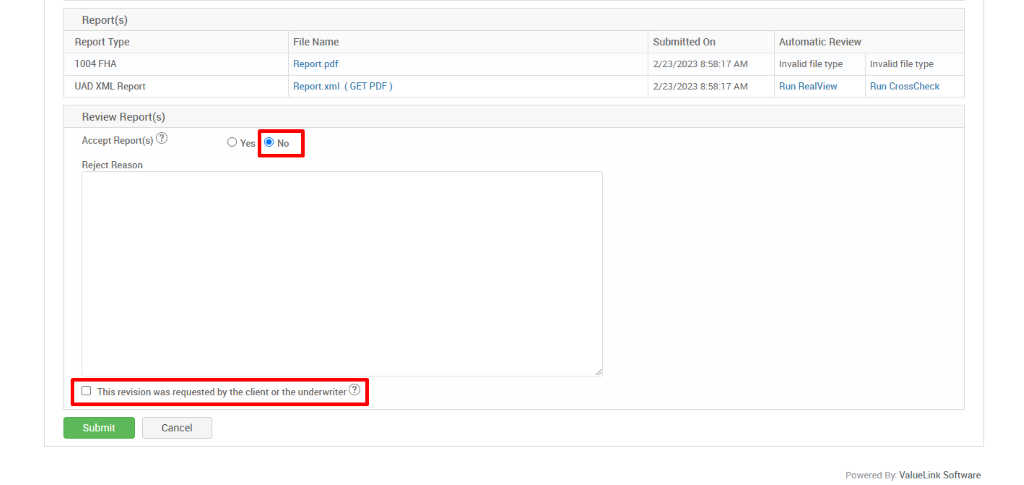This screenshot has height=485, width=1024.
Task: Check revision requested by client checkbox
Action: point(86,391)
